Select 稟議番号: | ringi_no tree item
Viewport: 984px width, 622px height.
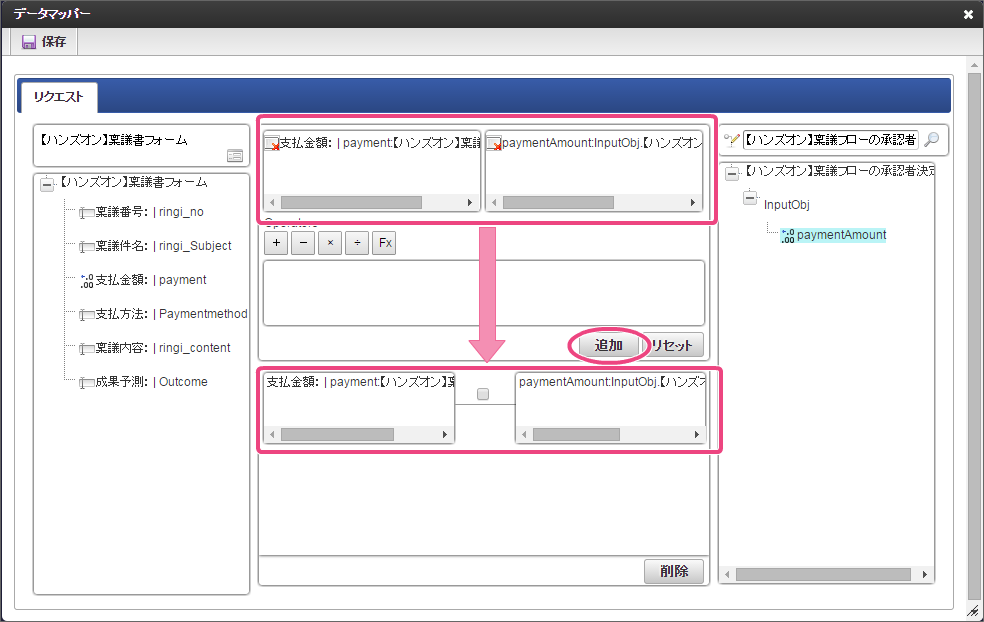pos(149,212)
